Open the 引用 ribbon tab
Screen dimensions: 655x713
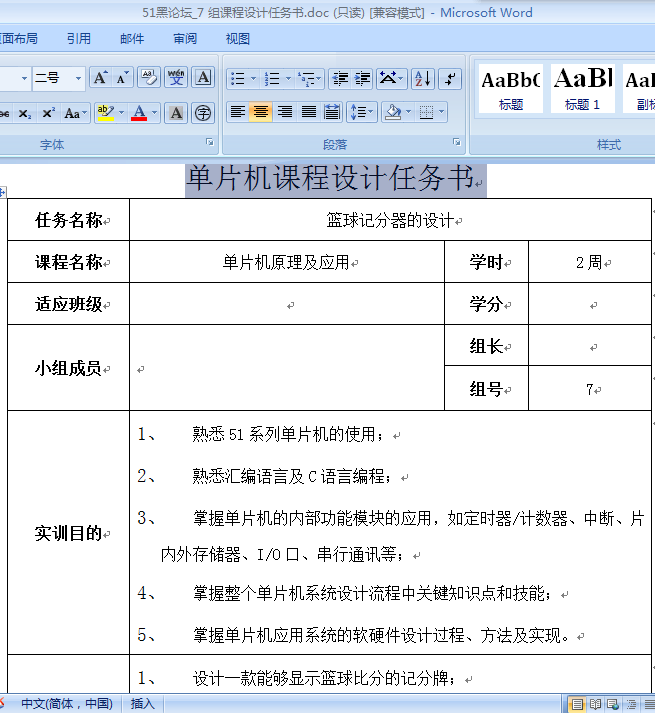pos(79,39)
